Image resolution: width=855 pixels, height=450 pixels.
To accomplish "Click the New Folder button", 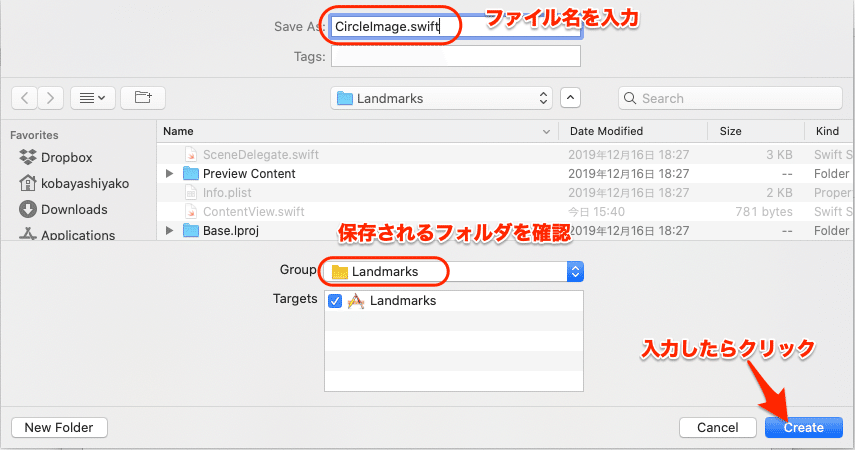I will pyautogui.click(x=59, y=428).
